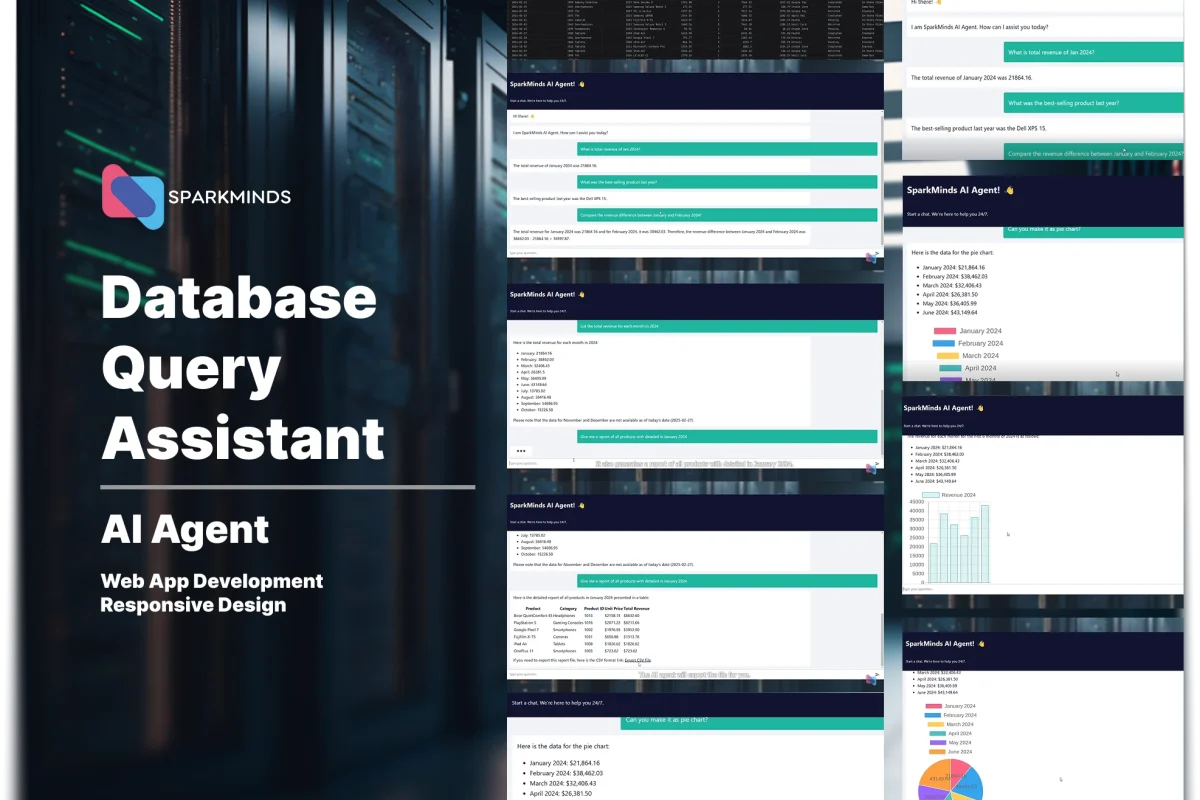Click the typing indicator dots in the chat
This screenshot has height=800, width=1200.
coord(520,451)
